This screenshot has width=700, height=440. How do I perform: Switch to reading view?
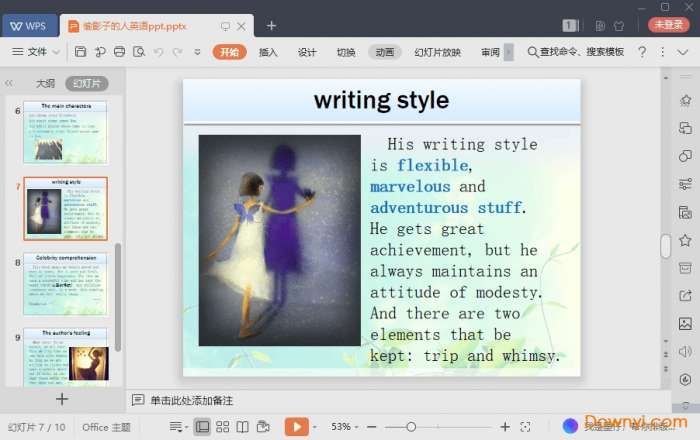[243, 427]
